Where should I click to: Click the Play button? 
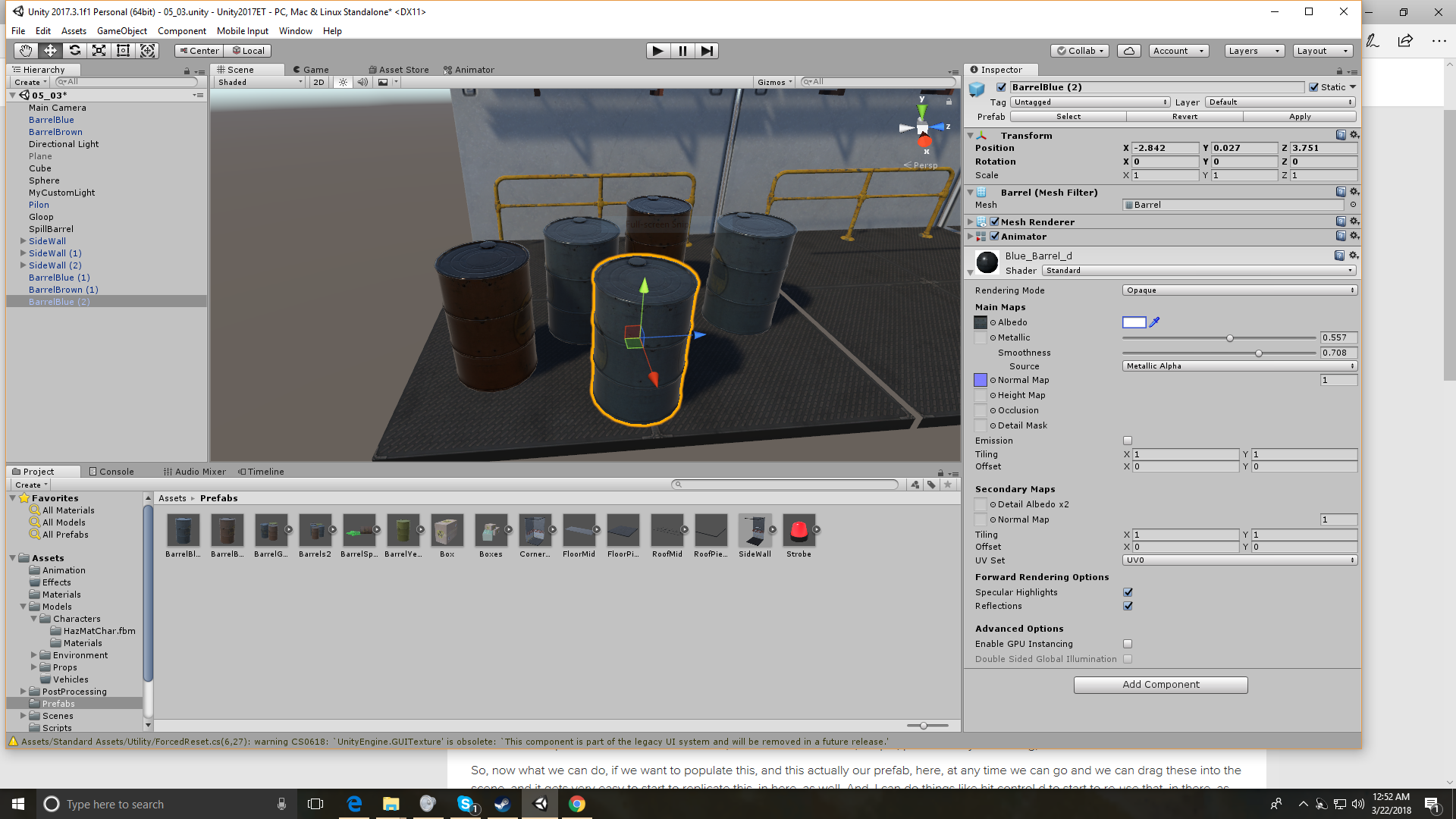pos(657,51)
